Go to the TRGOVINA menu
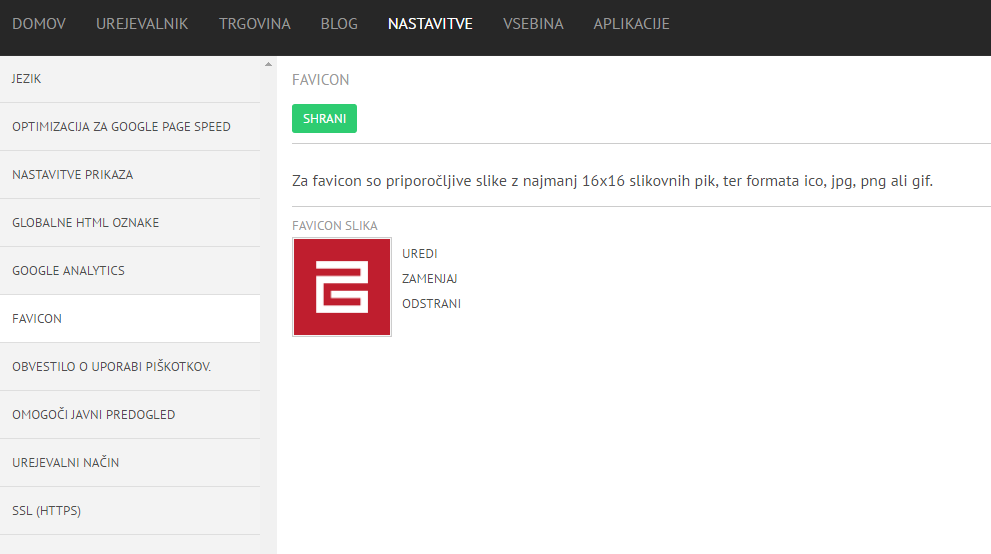 click(x=254, y=24)
